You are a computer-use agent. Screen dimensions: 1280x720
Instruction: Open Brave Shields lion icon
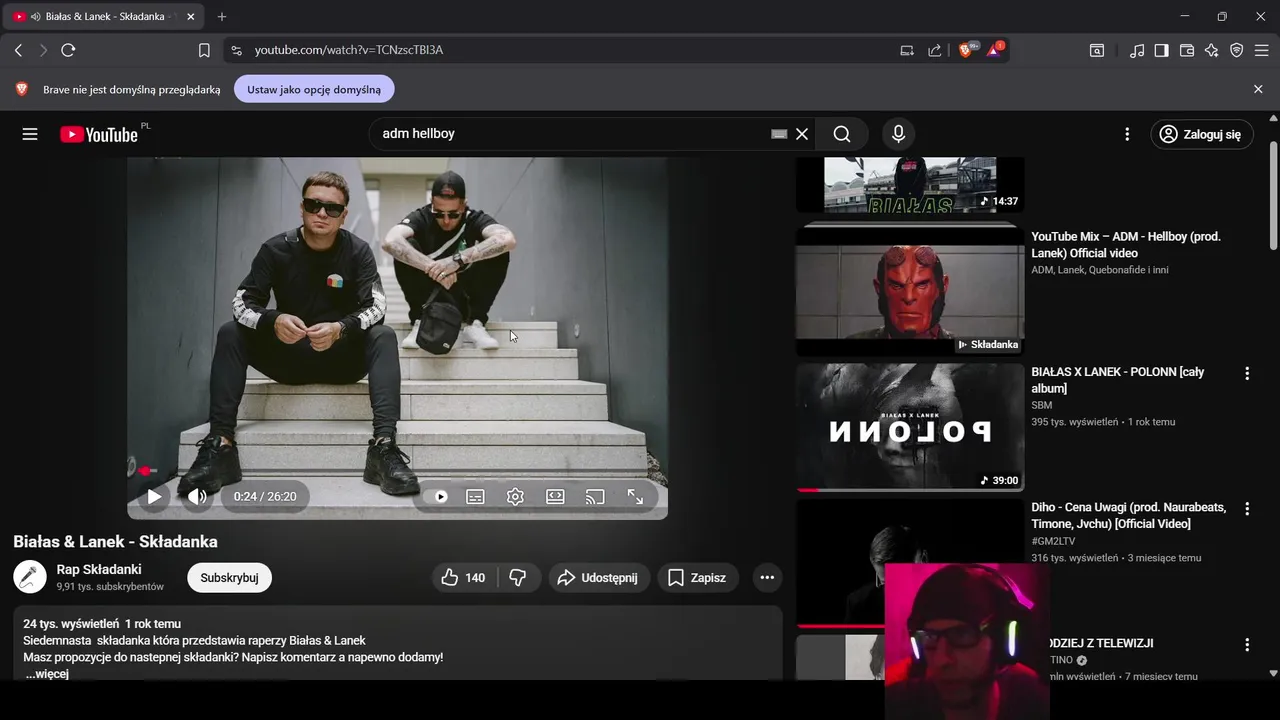(966, 50)
